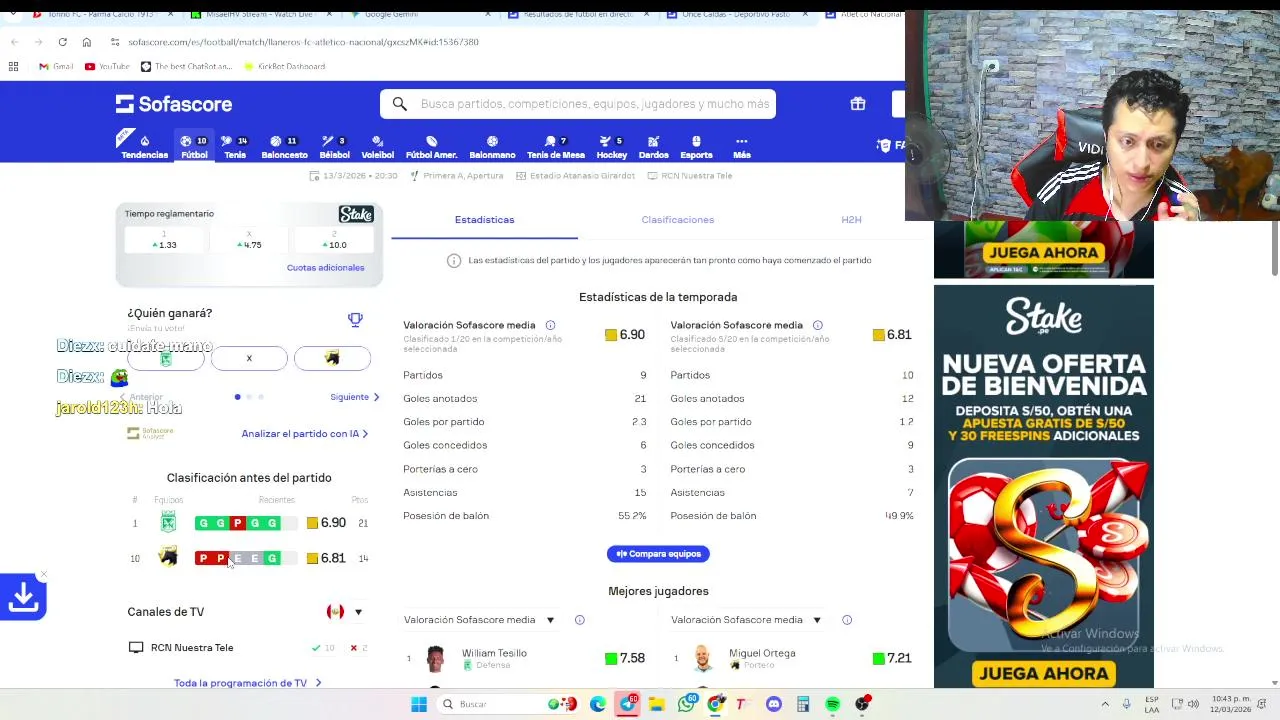Open the Voleibol sport section
The height and width of the screenshot is (720, 1280).
[x=377, y=146]
